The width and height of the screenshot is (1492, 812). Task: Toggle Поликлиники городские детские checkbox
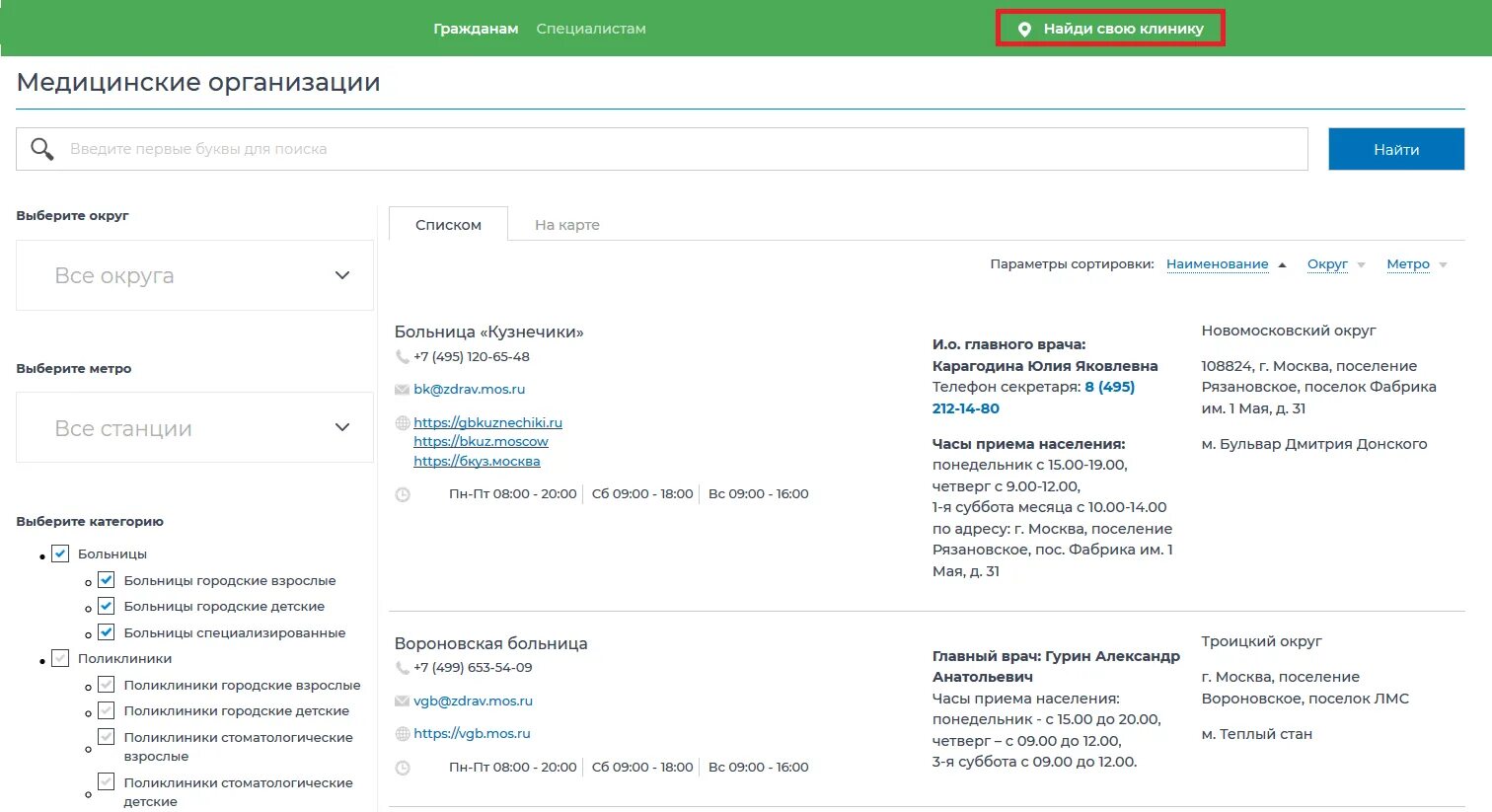[107, 710]
